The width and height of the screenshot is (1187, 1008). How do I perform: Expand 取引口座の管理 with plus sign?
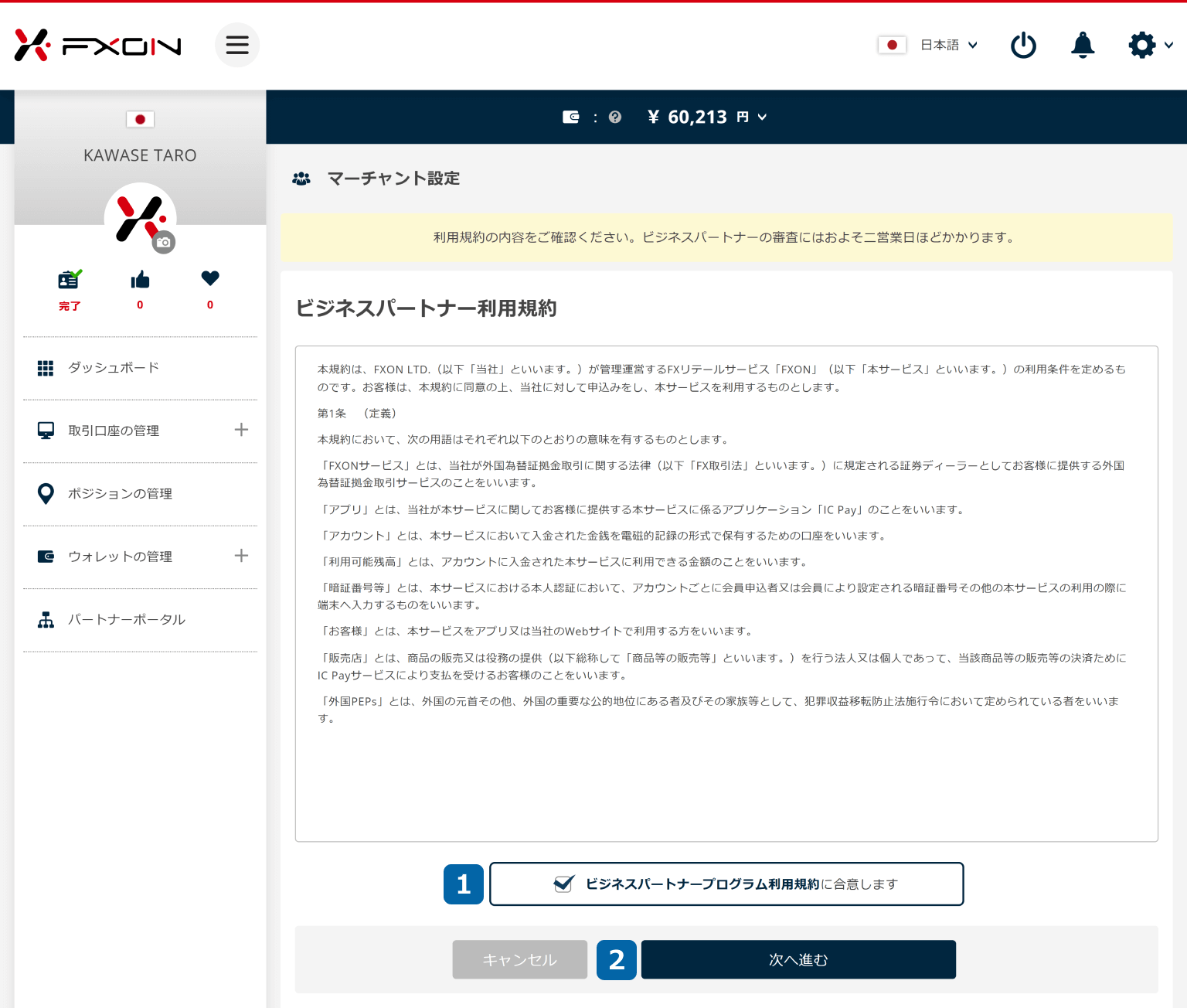(x=241, y=430)
